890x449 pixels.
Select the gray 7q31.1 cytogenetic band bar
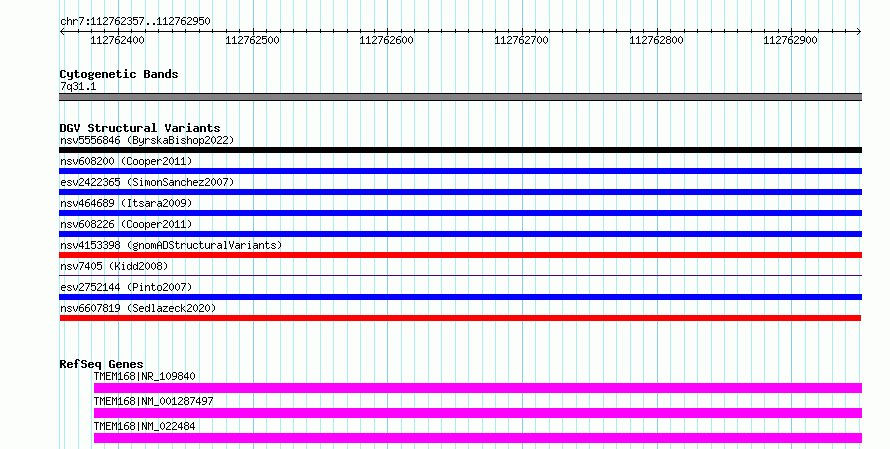[460, 97]
